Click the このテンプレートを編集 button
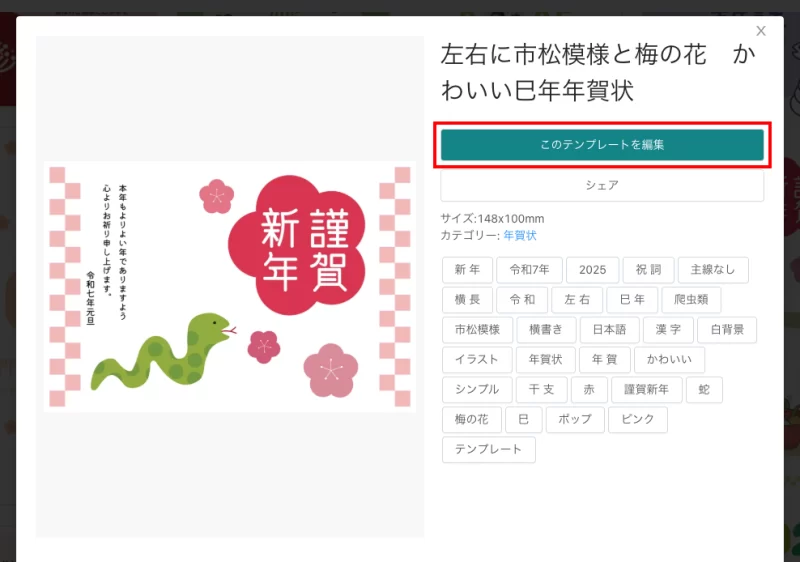The width and height of the screenshot is (800, 562). (602, 145)
